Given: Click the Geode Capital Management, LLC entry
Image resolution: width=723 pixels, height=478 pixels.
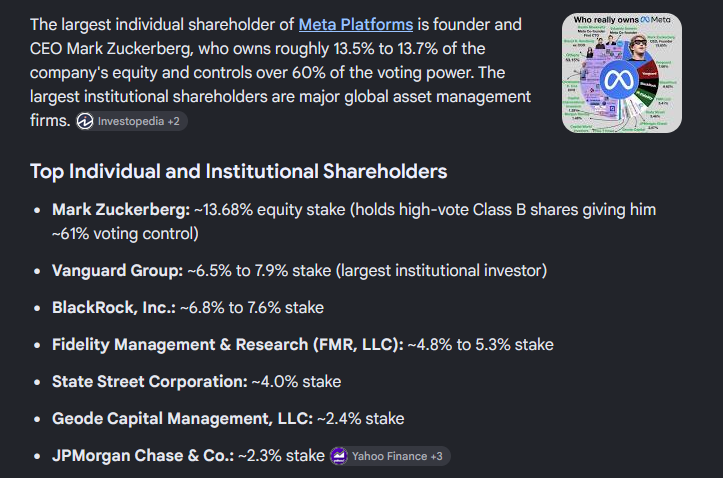Looking at the screenshot, I should [228, 419].
